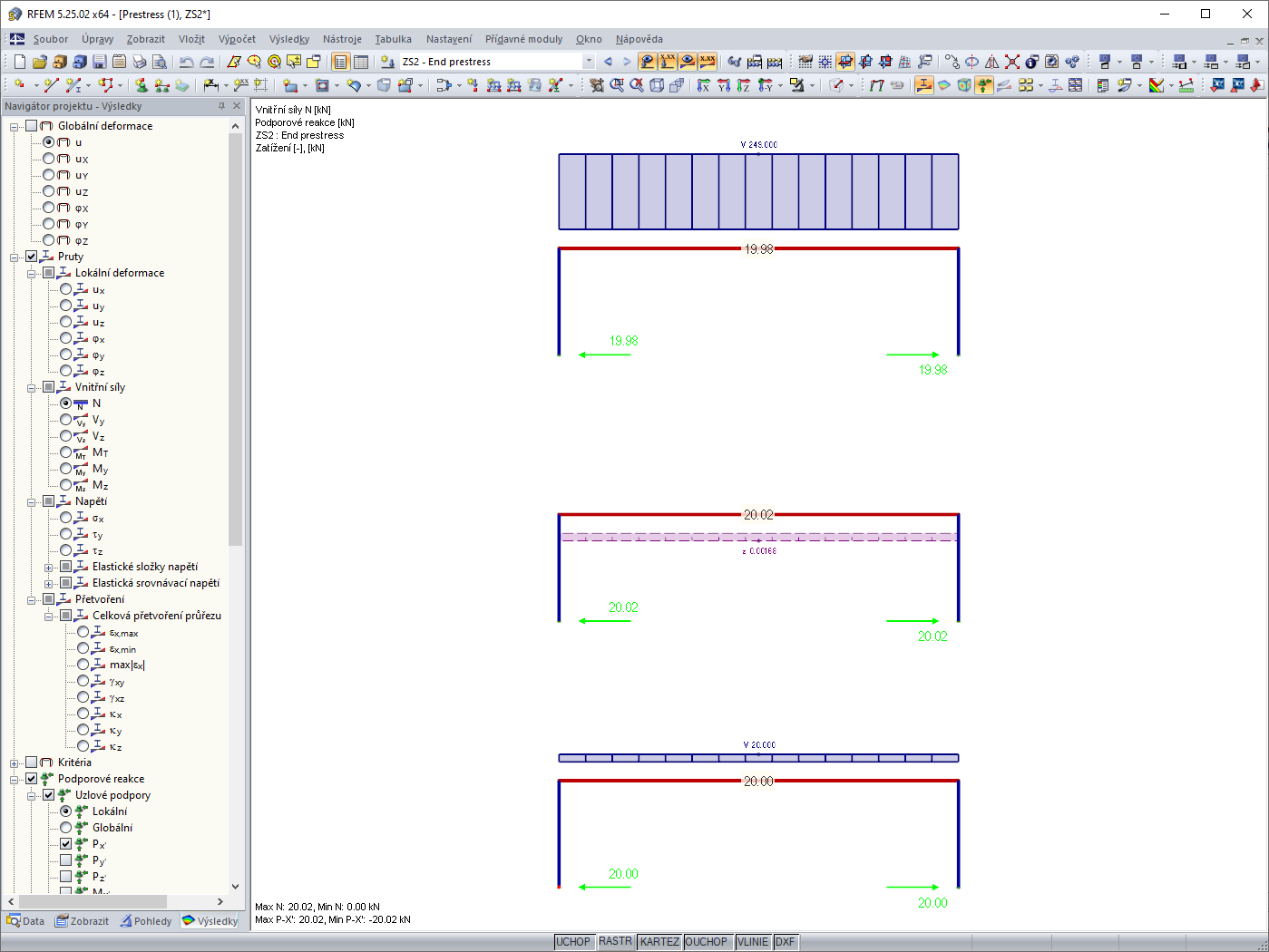Click the navigator vertical scrollbar
This screenshot has height=952, width=1269.
coord(236,503)
